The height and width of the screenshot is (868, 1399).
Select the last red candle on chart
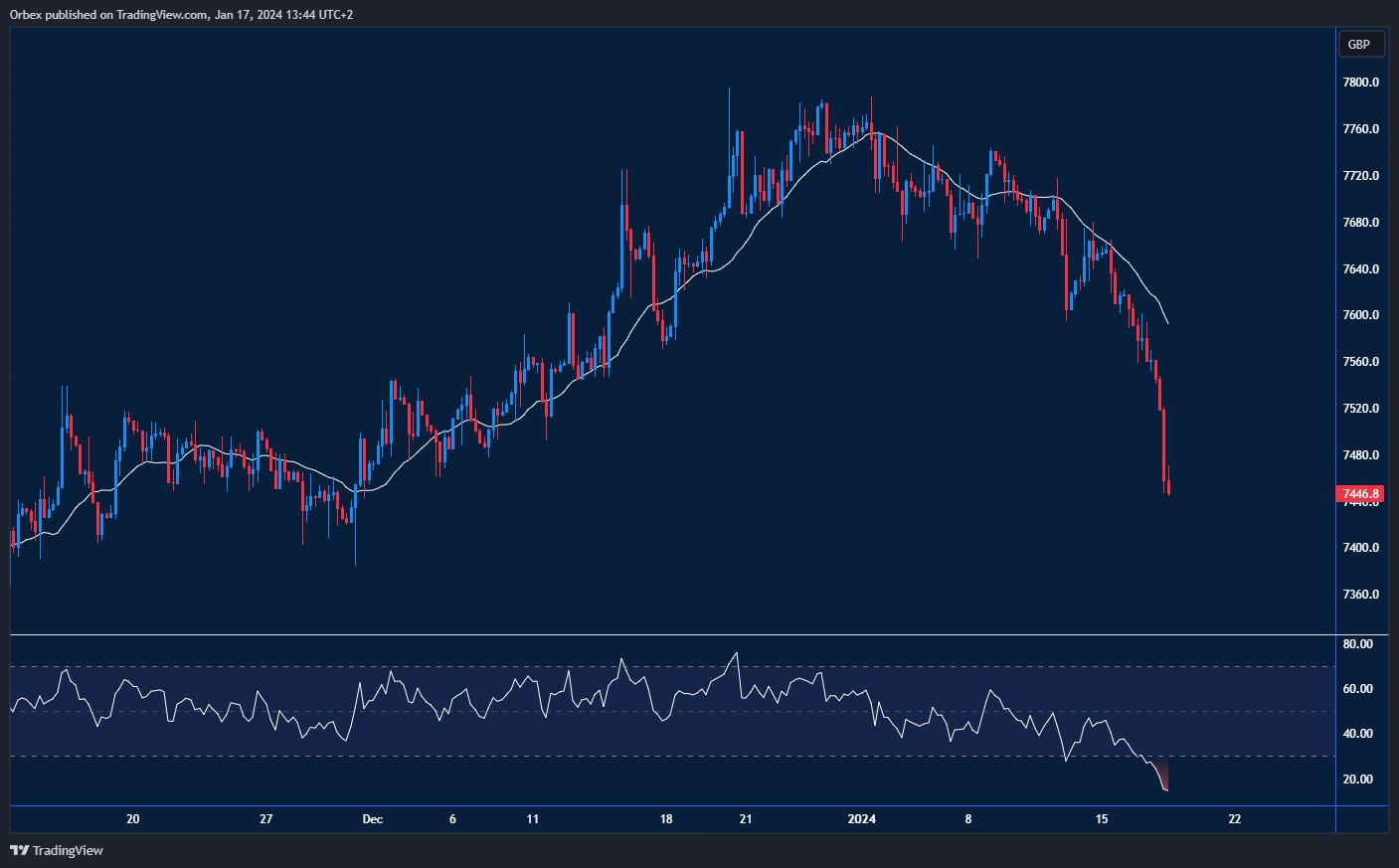1168,486
